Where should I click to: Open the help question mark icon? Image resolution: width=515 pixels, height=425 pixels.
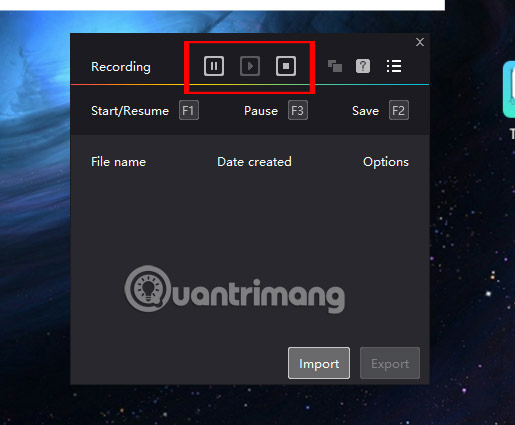click(363, 66)
